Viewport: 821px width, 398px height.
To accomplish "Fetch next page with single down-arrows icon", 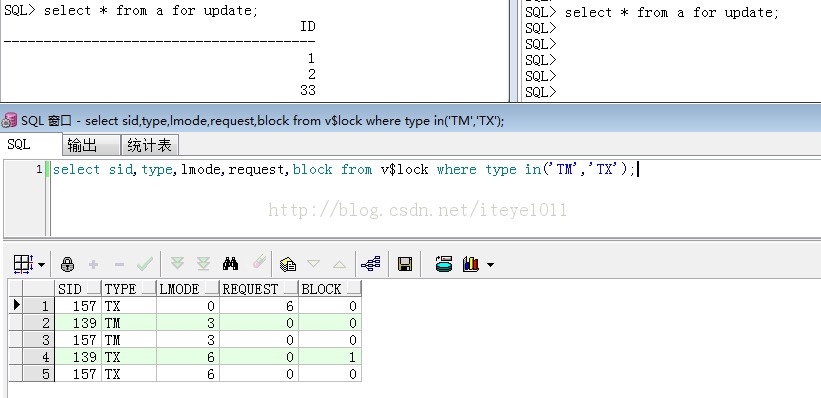I will (177, 263).
